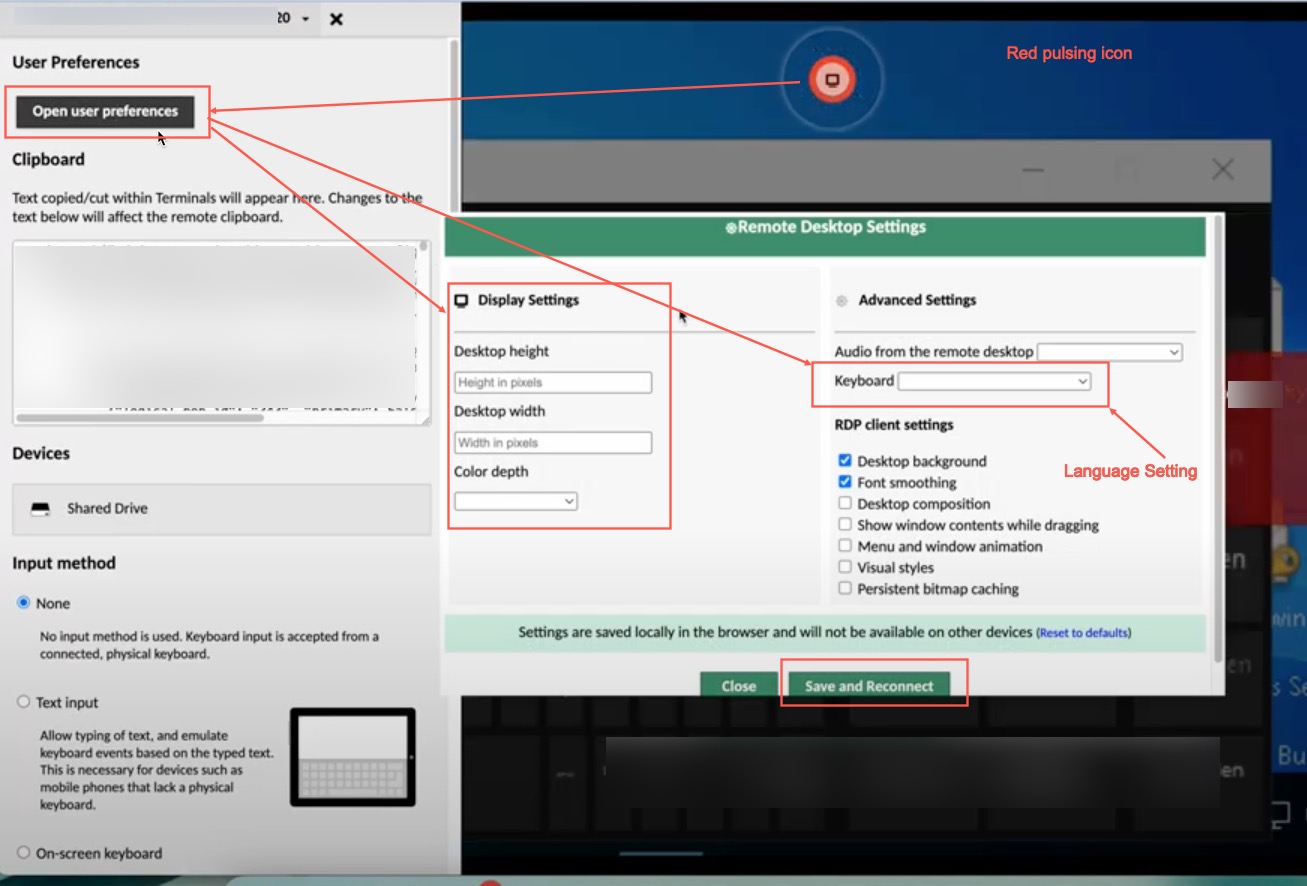Uncheck the Font smoothing option

[x=845, y=482]
